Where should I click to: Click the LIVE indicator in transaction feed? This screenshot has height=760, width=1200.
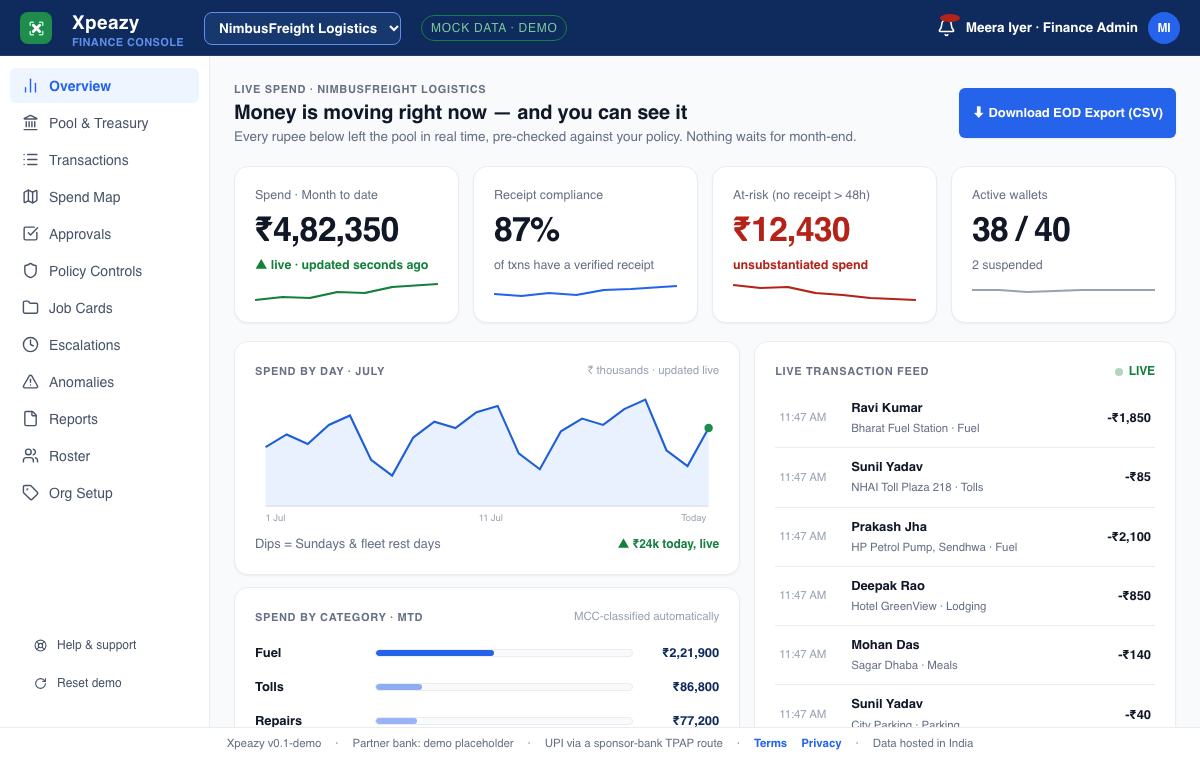click(x=1135, y=371)
